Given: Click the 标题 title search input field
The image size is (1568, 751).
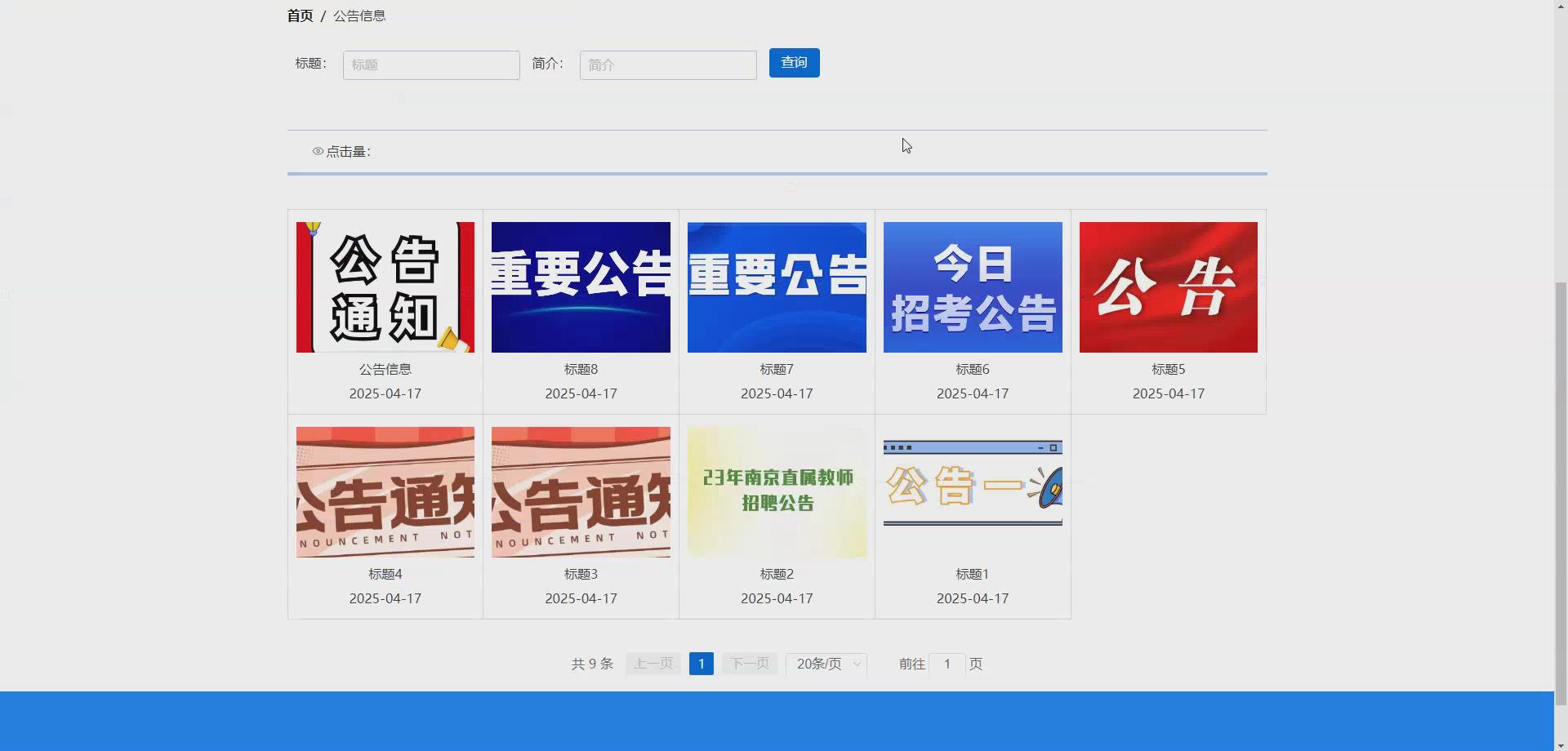Looking at the screenshot, I should point(431,64).
